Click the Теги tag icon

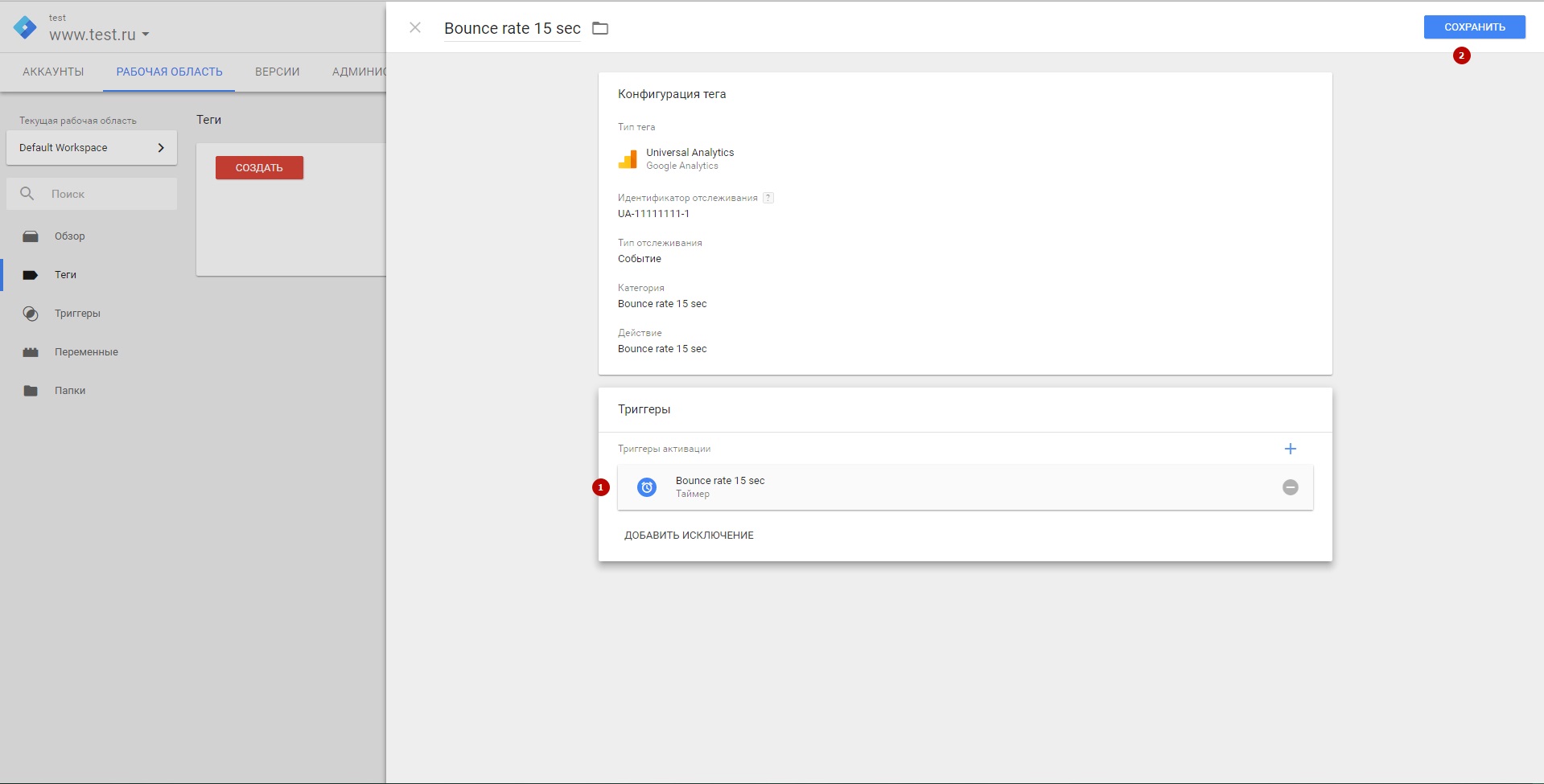[31, 275]
